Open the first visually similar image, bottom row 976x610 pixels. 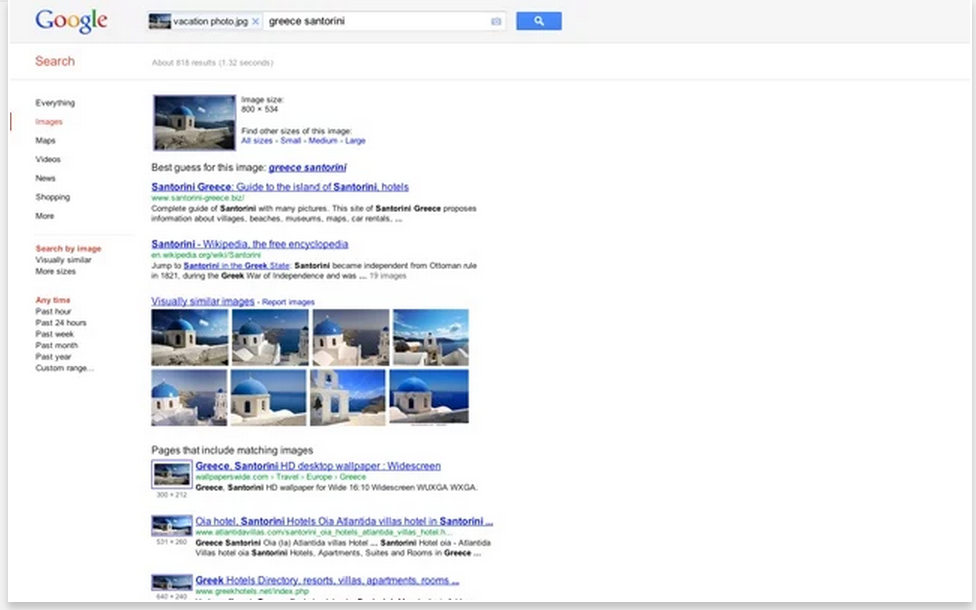(x=189, y=398)
